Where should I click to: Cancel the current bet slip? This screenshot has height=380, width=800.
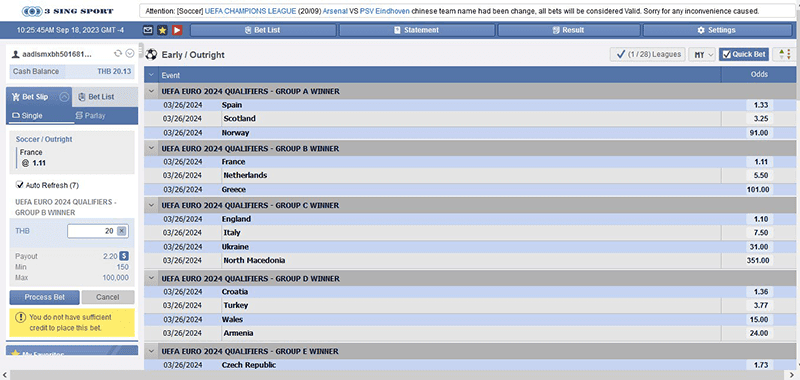pyautogui.click(x=108, y=297)
